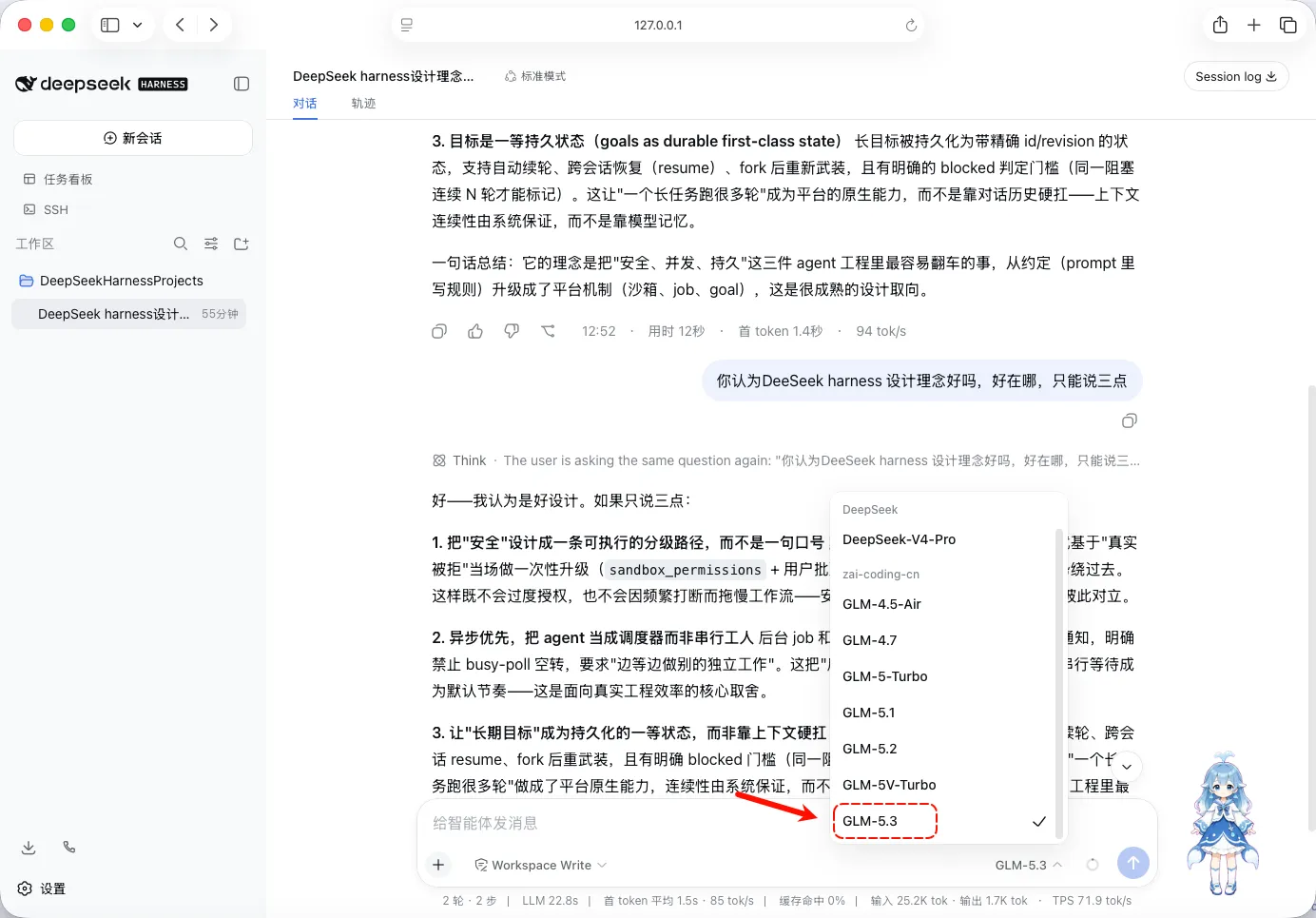The width and height of the screenshot is (1316, 918).
Task: Select the GLM-5V-Turbo model
Action: pos(889,785)
